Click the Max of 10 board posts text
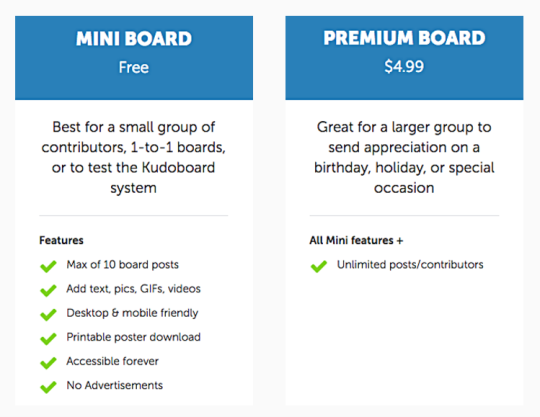 (x=123, y=264)
